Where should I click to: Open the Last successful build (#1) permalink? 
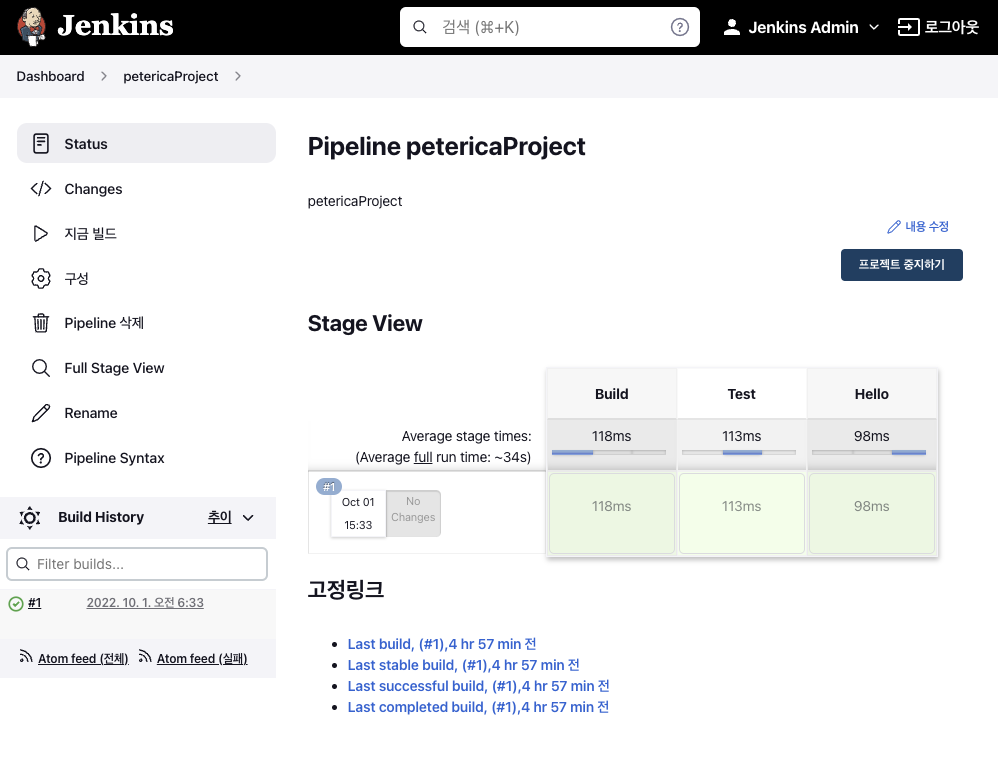click(479, 686)
